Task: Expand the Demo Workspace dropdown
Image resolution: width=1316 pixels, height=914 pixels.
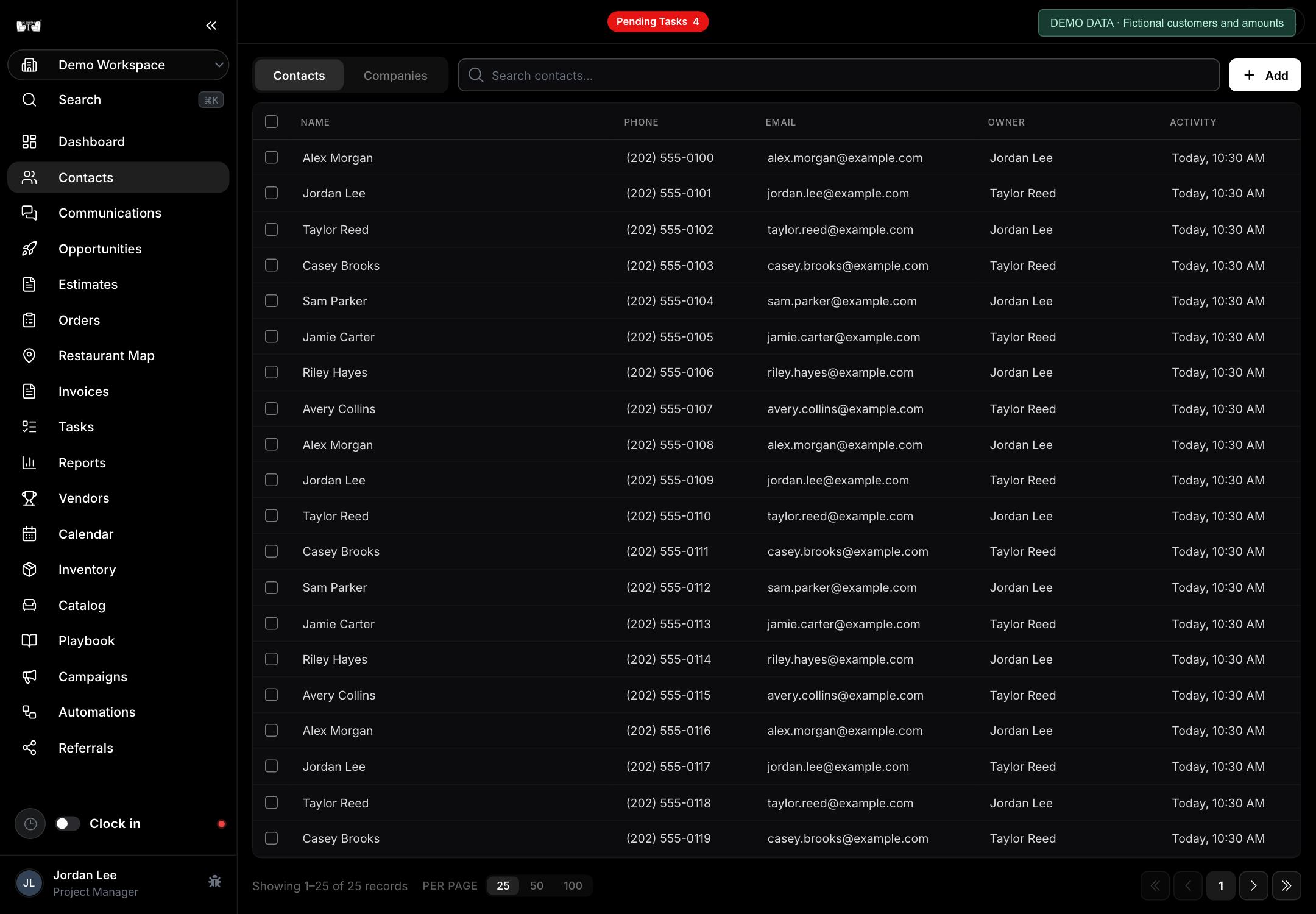Action: [118, 65]
